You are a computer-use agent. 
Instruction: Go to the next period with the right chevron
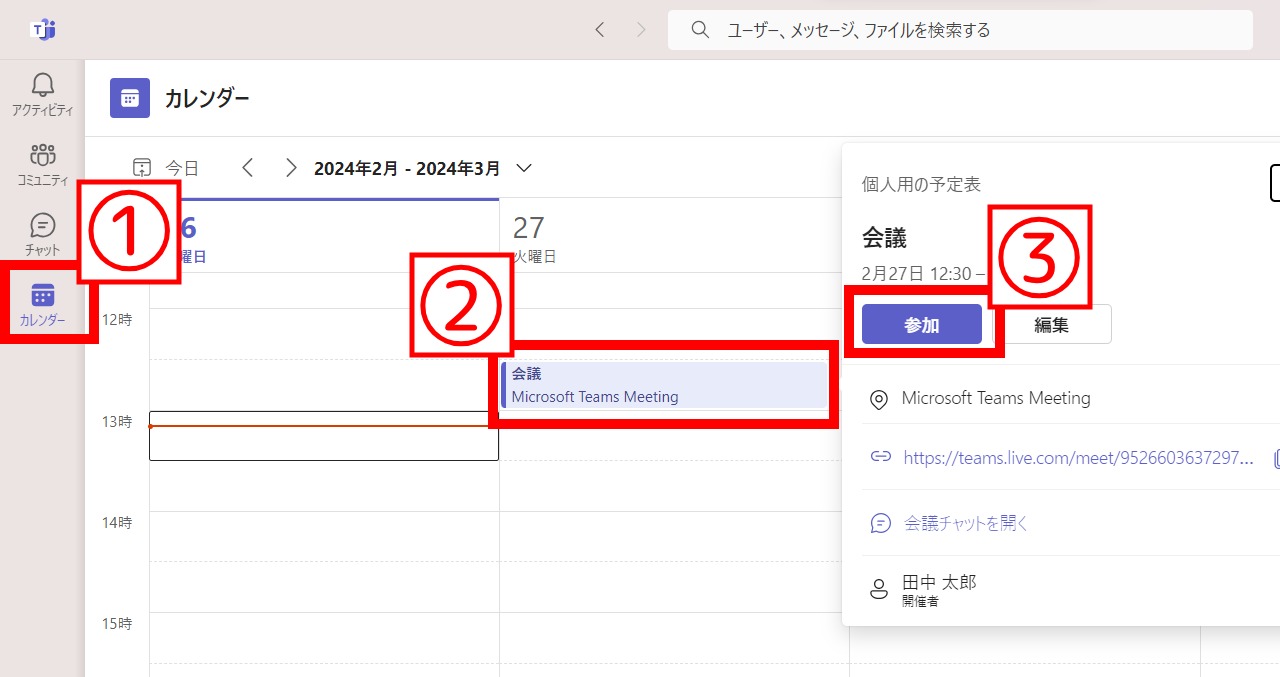291,167
